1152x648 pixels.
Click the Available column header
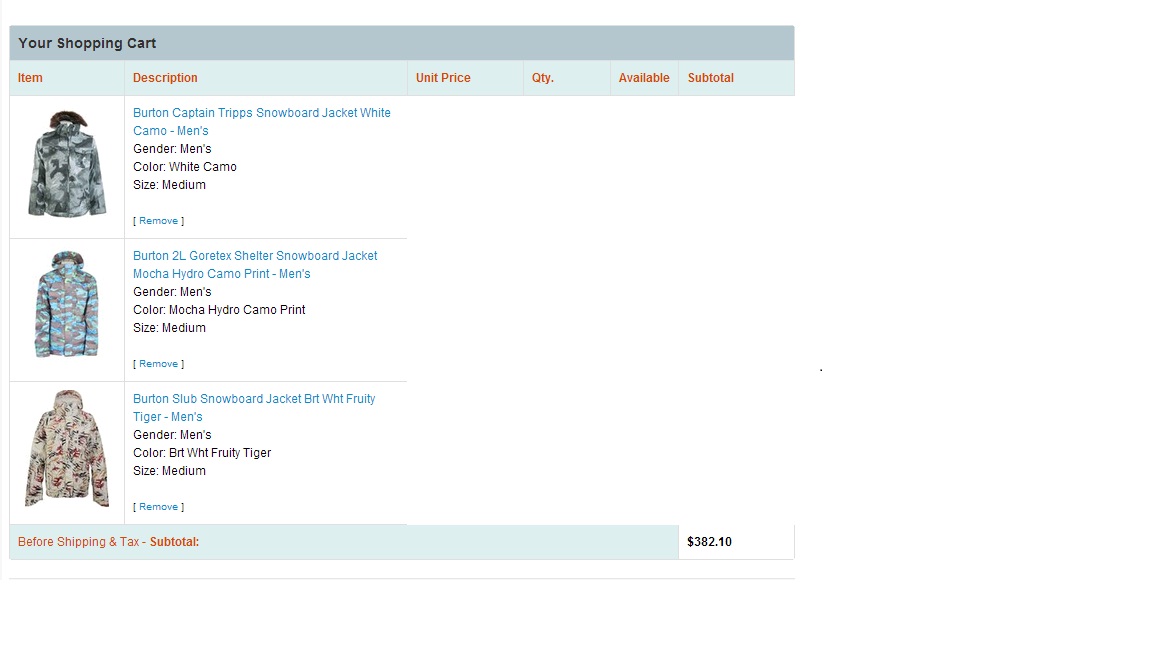pos(644,78)
